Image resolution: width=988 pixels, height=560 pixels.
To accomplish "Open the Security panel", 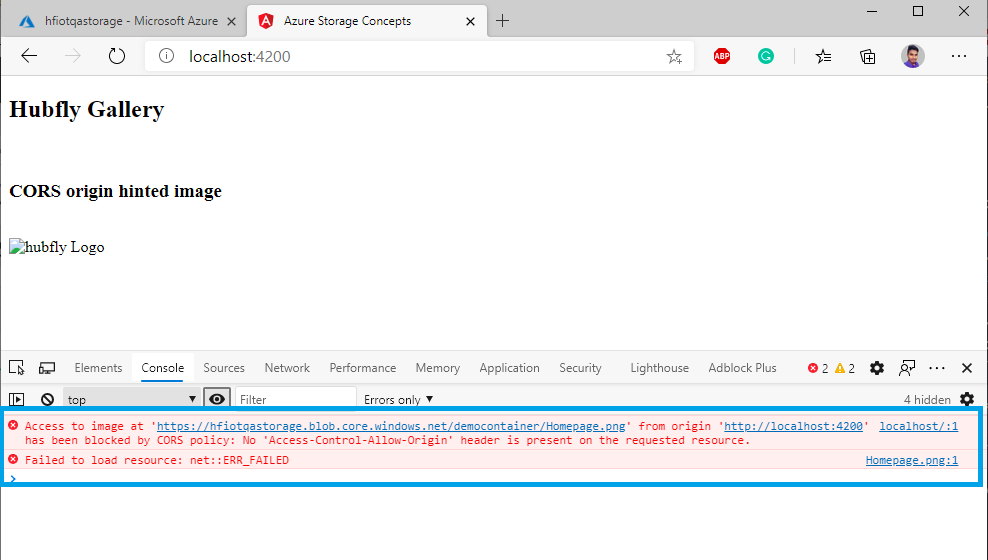I will click(x=580, y=368).
